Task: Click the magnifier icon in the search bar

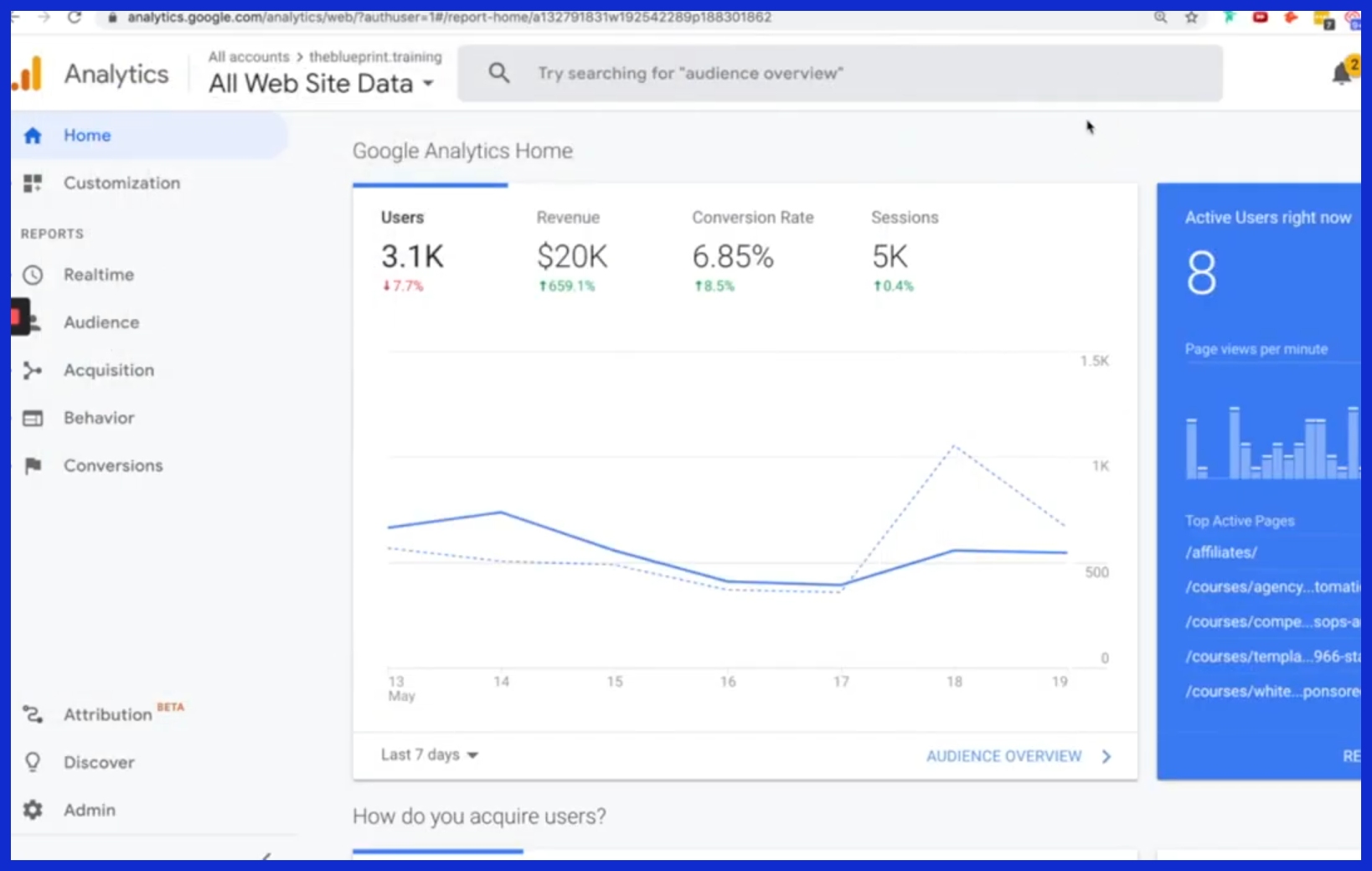Action: (499, 73)
